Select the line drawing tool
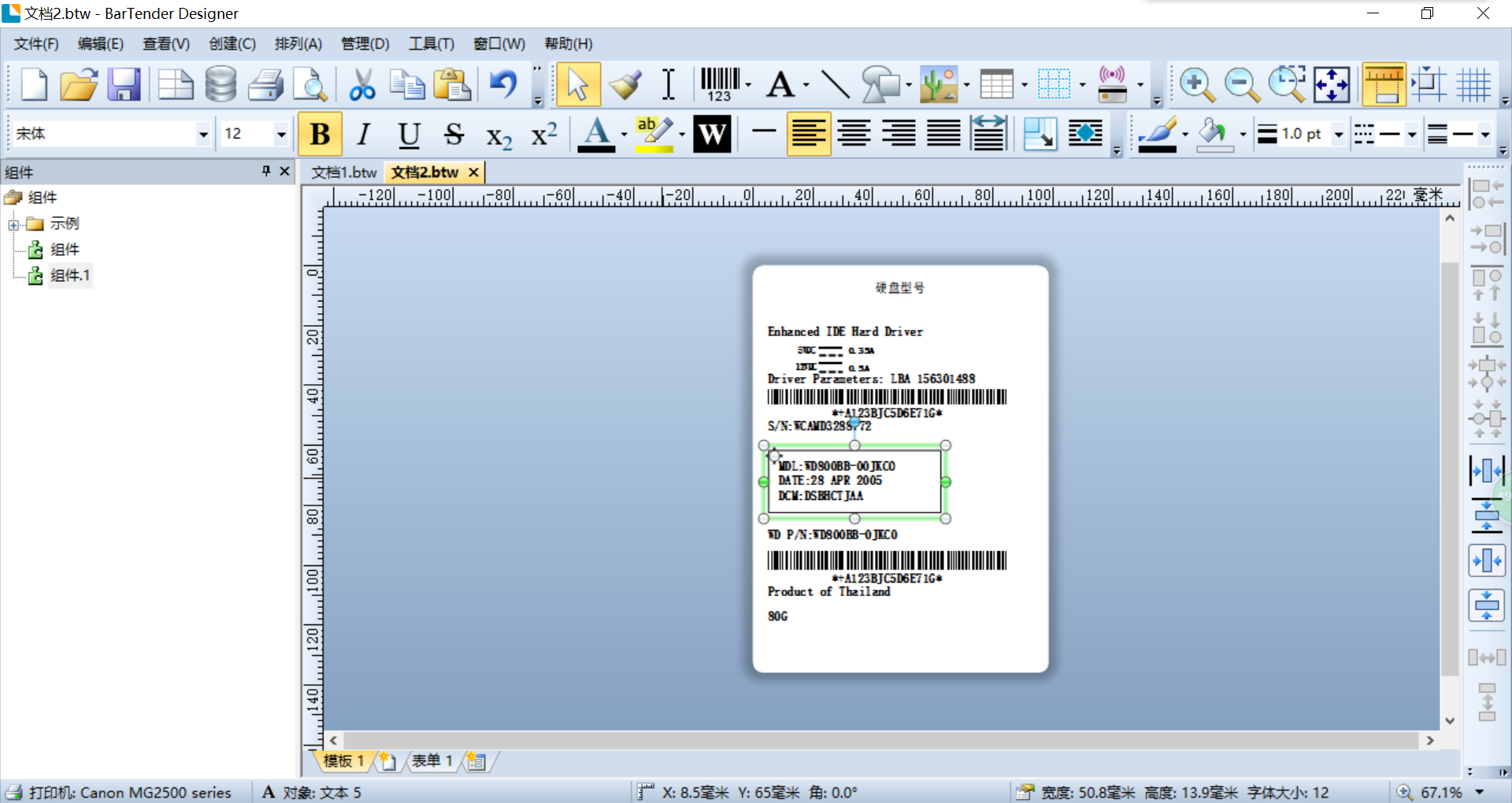Viewport: 1512px width, 803px height. (835, 84)
